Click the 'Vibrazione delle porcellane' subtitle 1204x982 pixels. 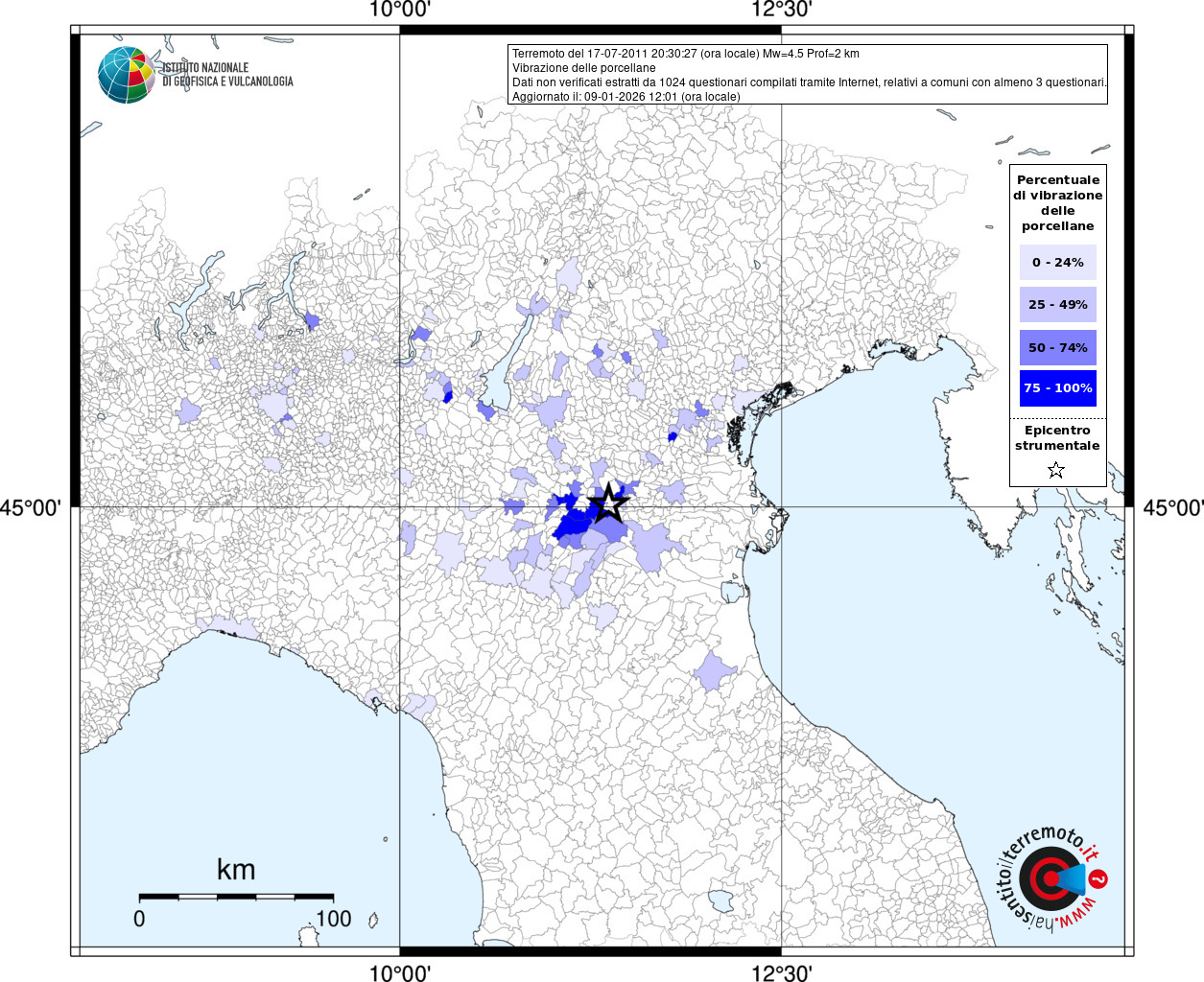[x=583, y=68]
